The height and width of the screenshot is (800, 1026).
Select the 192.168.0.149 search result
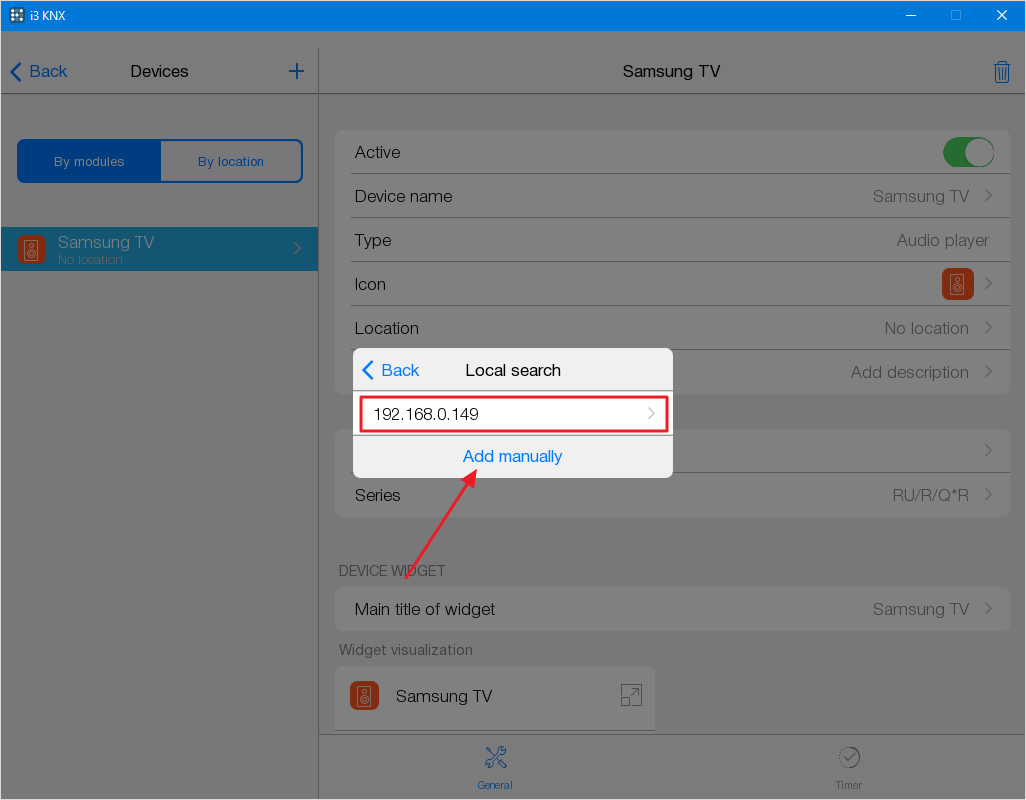point(512,413)
